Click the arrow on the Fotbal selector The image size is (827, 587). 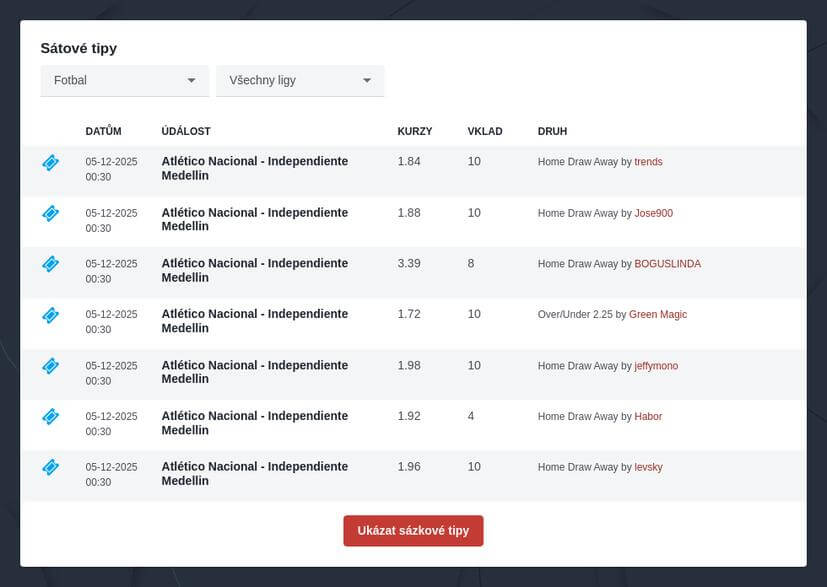191,81
